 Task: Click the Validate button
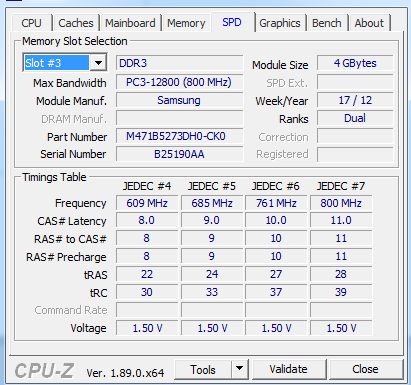tap(289, 369)
